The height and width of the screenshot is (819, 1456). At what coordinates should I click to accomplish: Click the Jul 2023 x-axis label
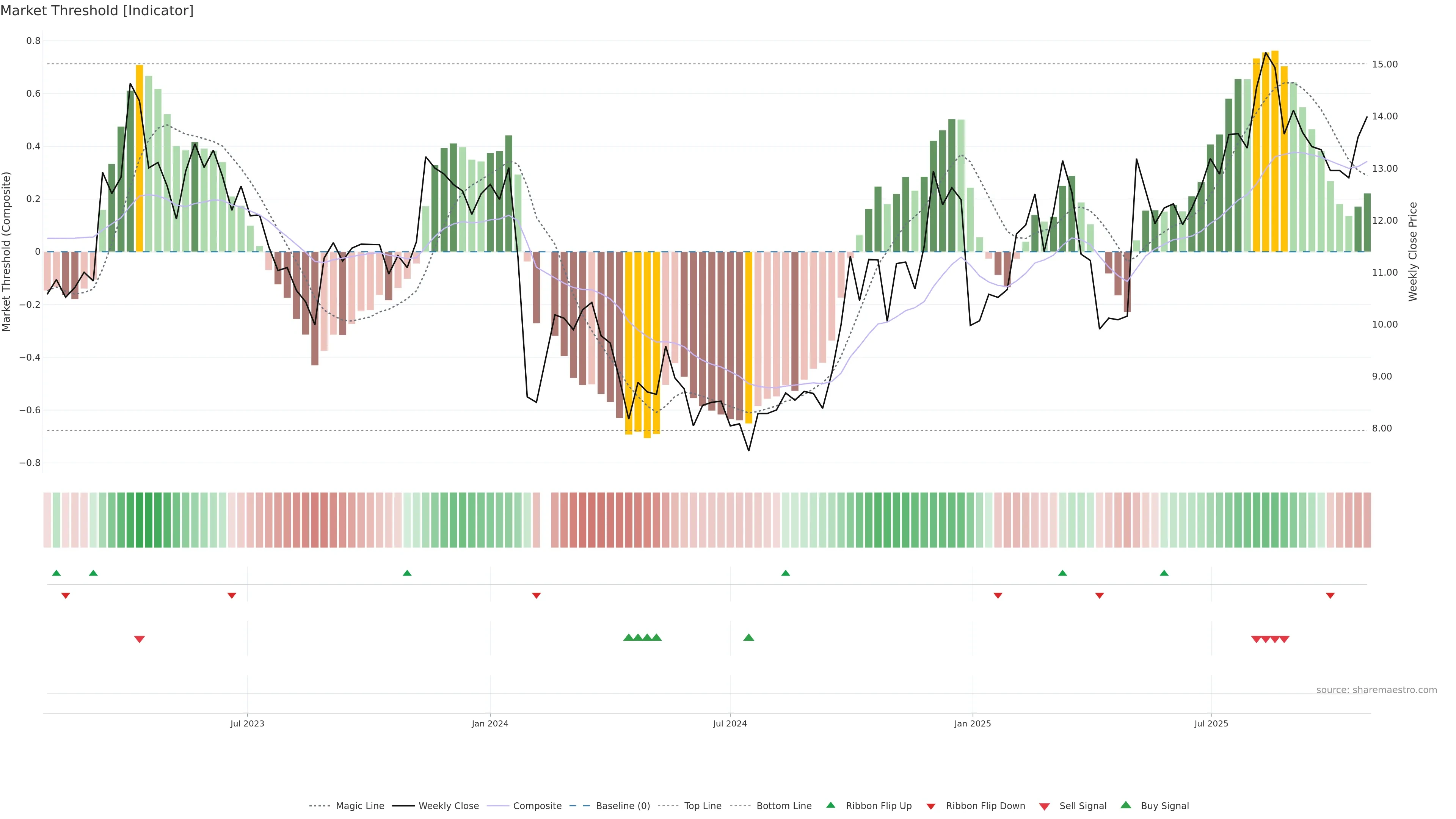pos(247,723)
